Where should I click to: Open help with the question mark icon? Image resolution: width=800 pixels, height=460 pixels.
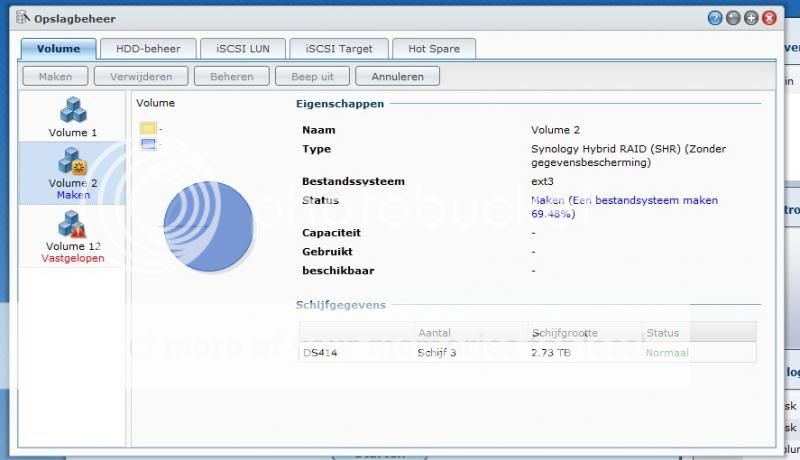coord(715,18)
